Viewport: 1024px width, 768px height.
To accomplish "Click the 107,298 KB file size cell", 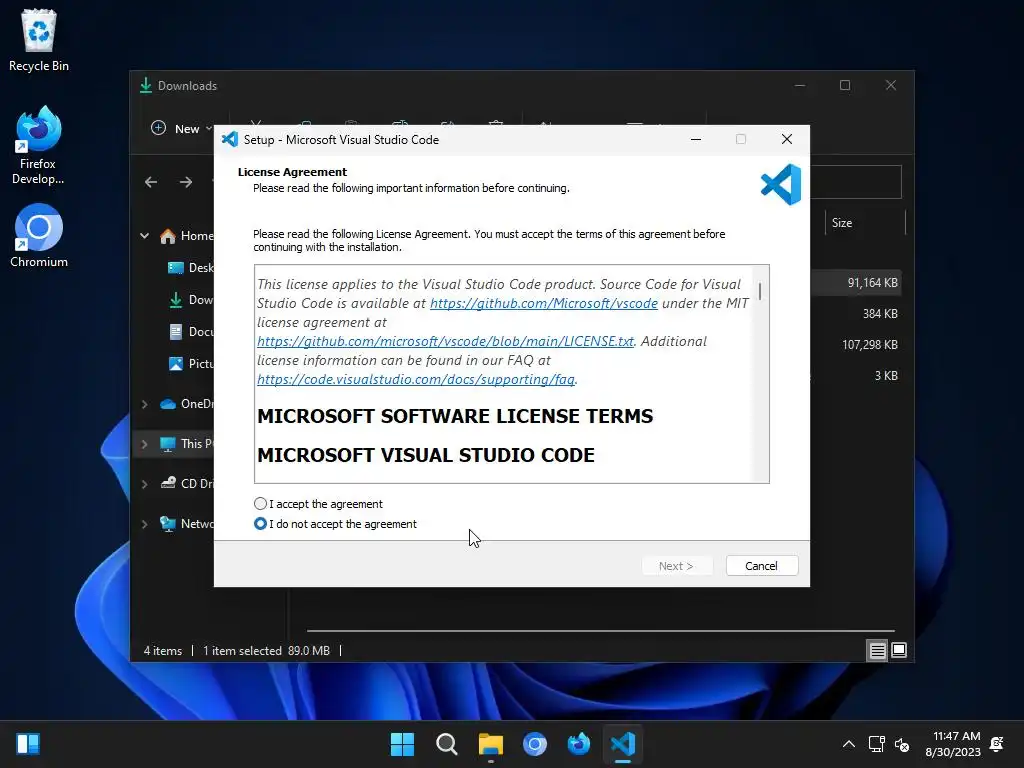I will 870,344.
